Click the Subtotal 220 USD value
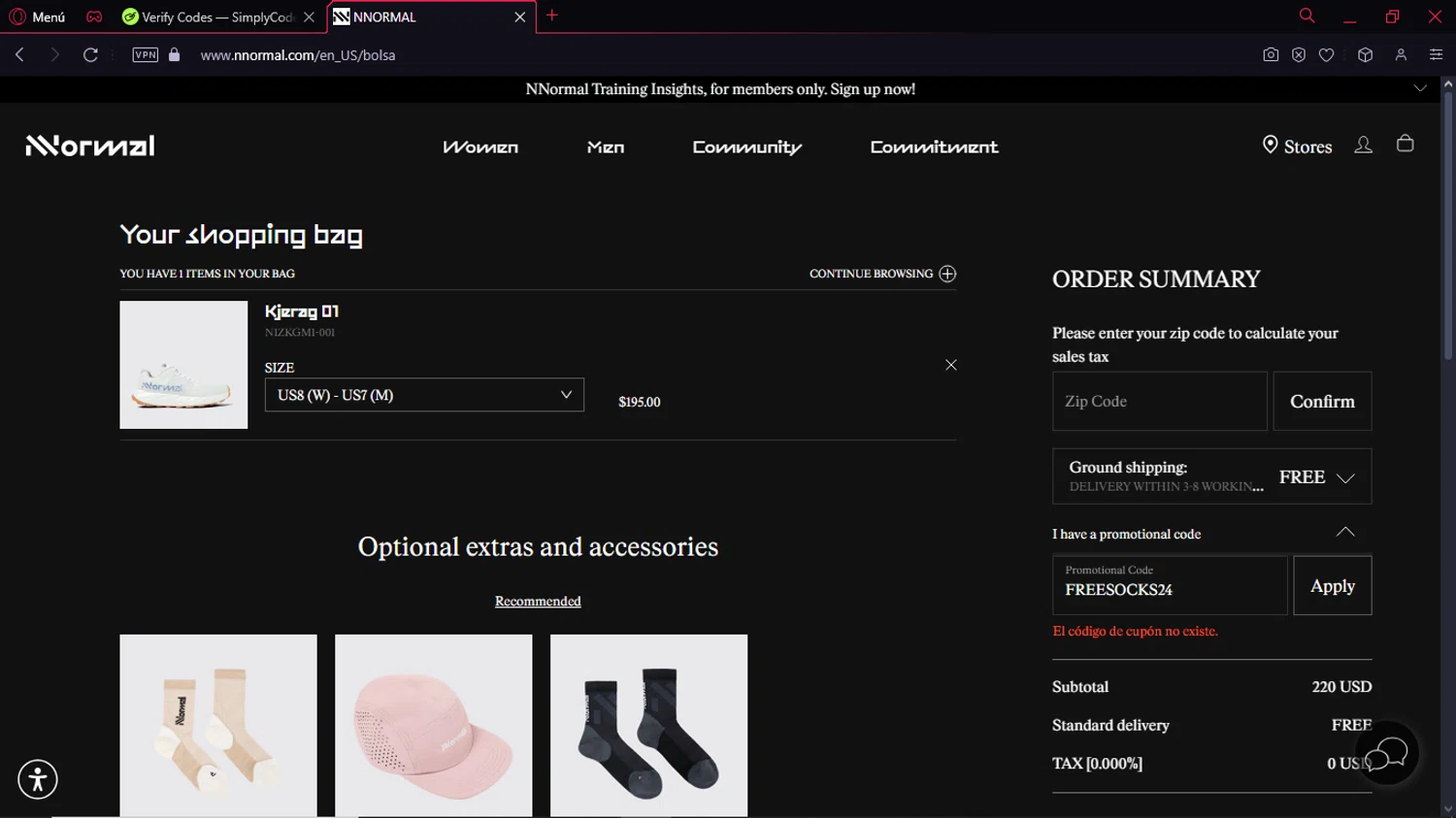The width and height of the screenshot is (1456, 818). click(1341, 687)
